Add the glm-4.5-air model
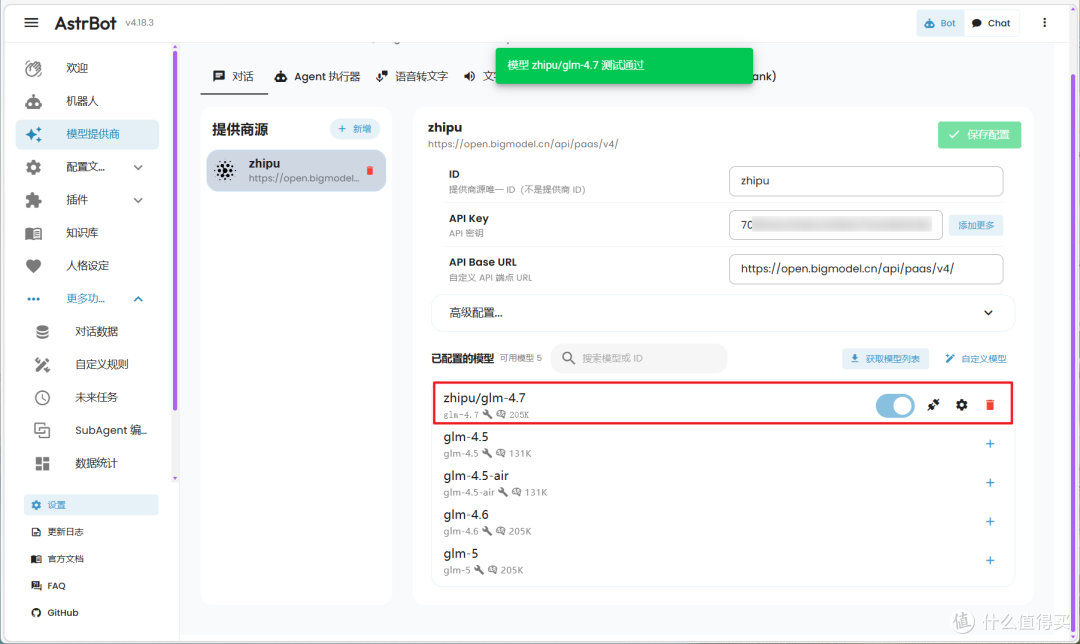This screenshot has height=644, width=1080. pyautogui.click(x=990, y=483)
